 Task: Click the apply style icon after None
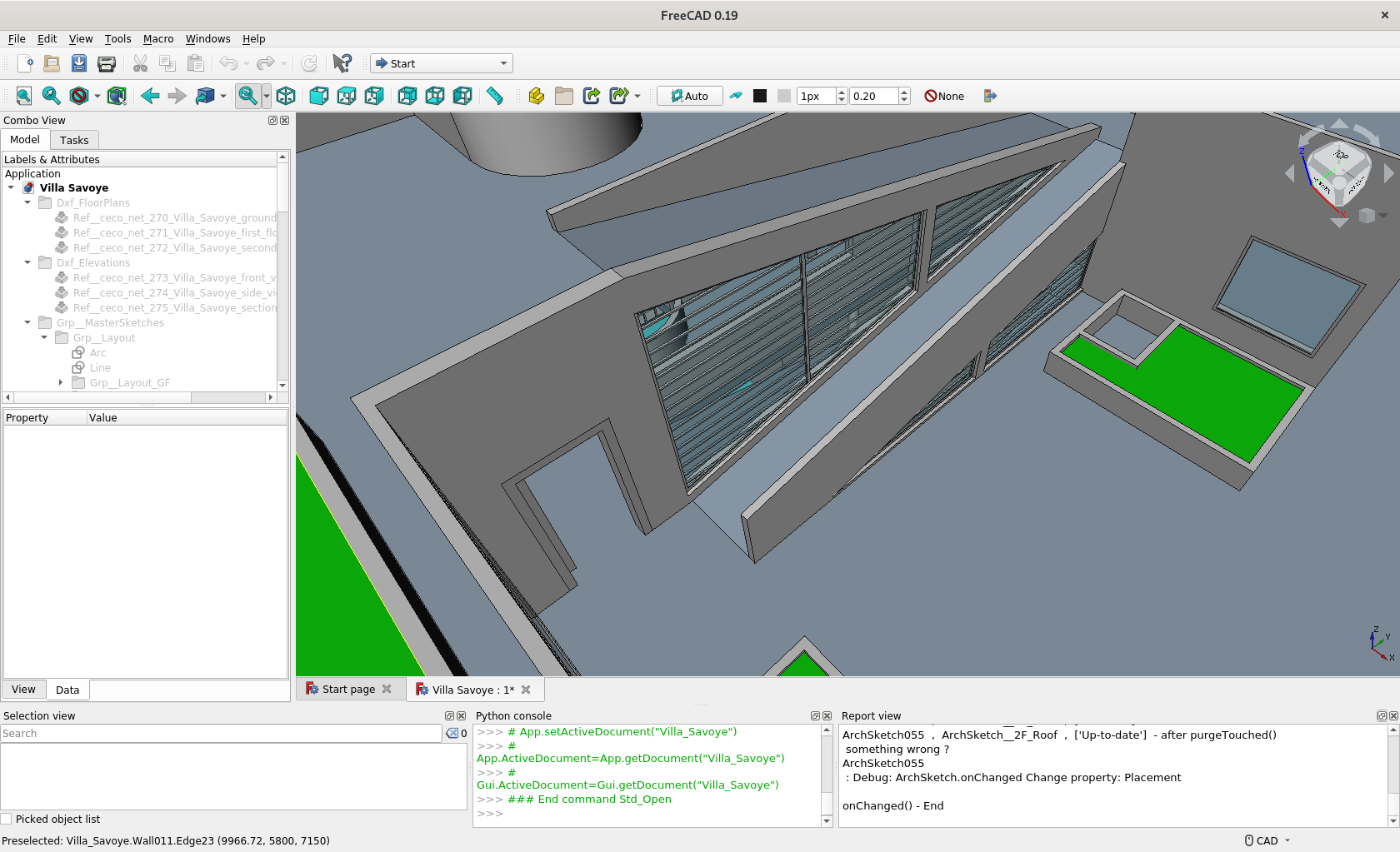[x=990, y=96]
